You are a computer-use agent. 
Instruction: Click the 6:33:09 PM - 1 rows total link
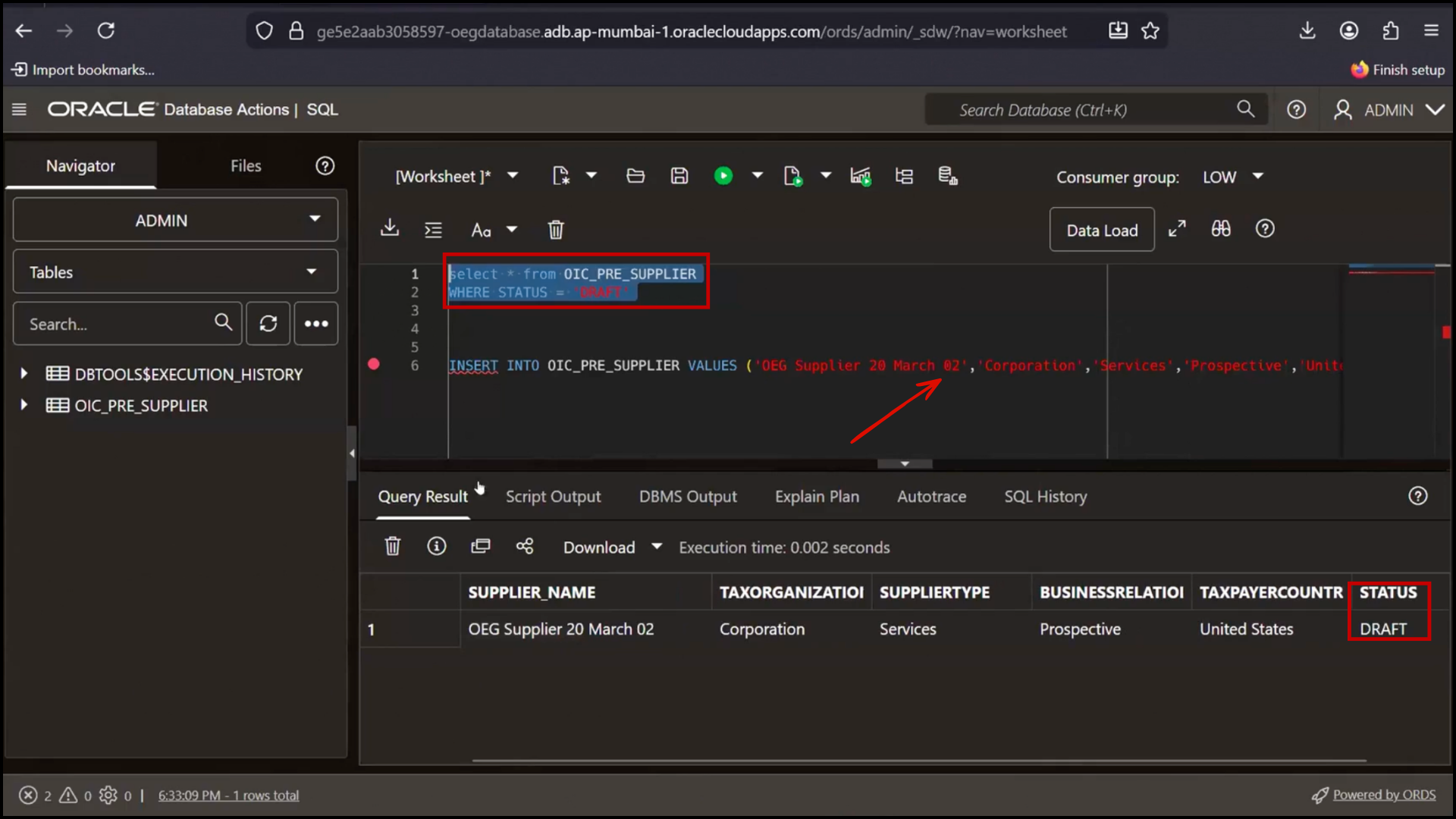click(x=228, y=795)
